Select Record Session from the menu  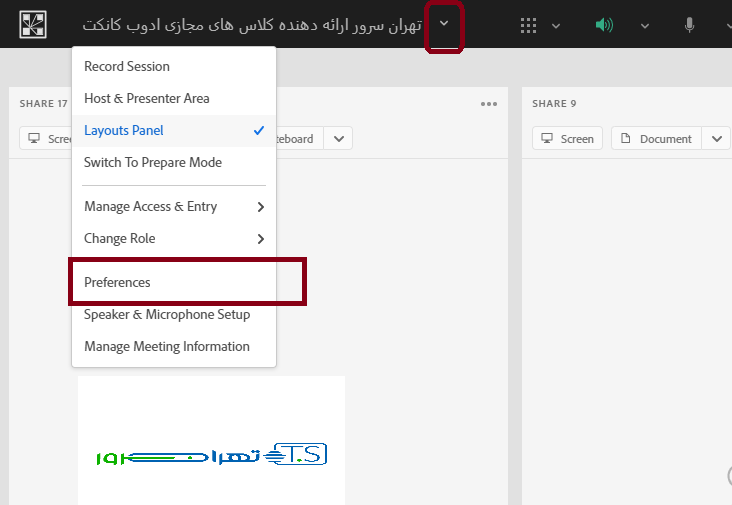point(127,66)
